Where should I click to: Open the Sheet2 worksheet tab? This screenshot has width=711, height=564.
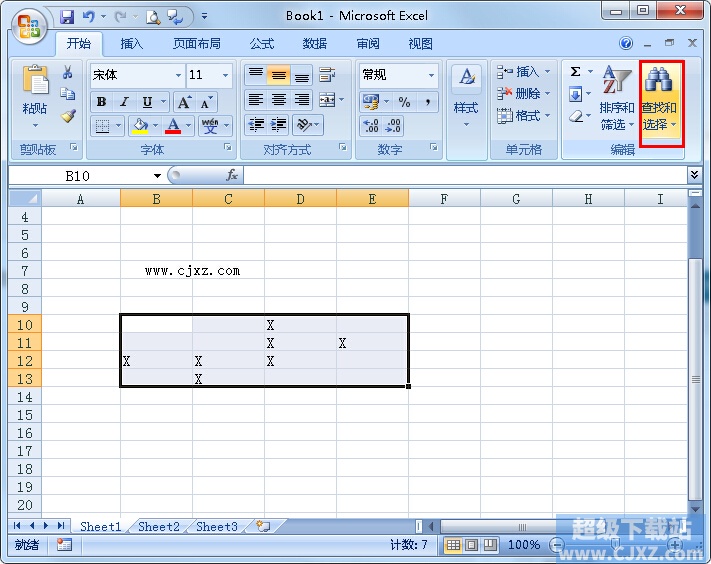159,526
